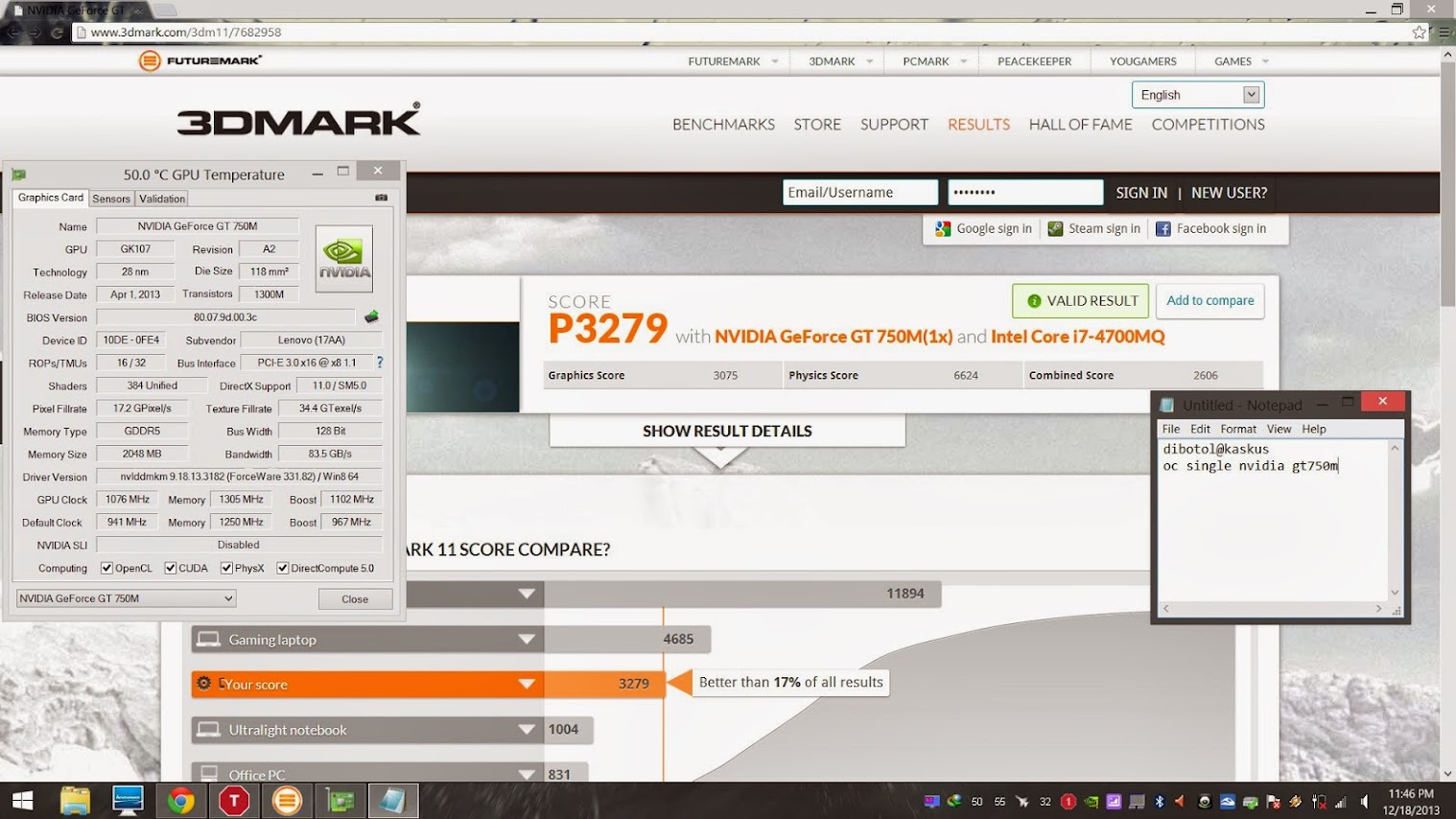
Task: Open the GPU selector NVIDIA GeForce GT 750M dropdown
Action: click(126, 598)
